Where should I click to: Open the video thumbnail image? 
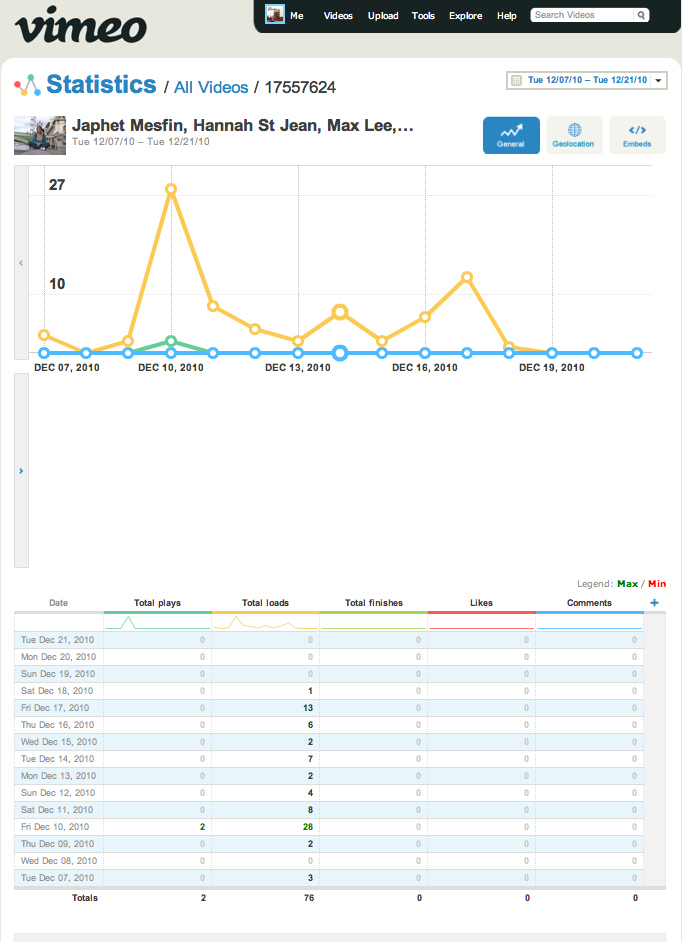40,135
